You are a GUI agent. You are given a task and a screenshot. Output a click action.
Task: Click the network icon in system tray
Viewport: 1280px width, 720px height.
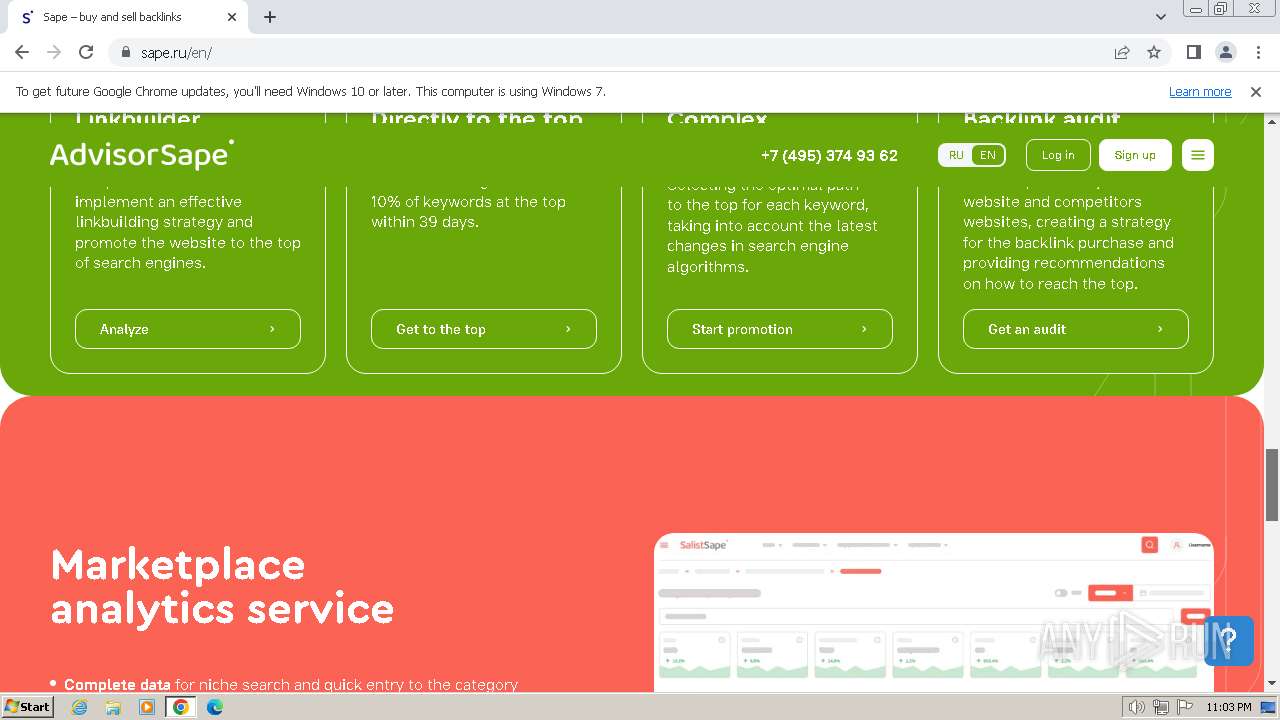pos(1161,707)
